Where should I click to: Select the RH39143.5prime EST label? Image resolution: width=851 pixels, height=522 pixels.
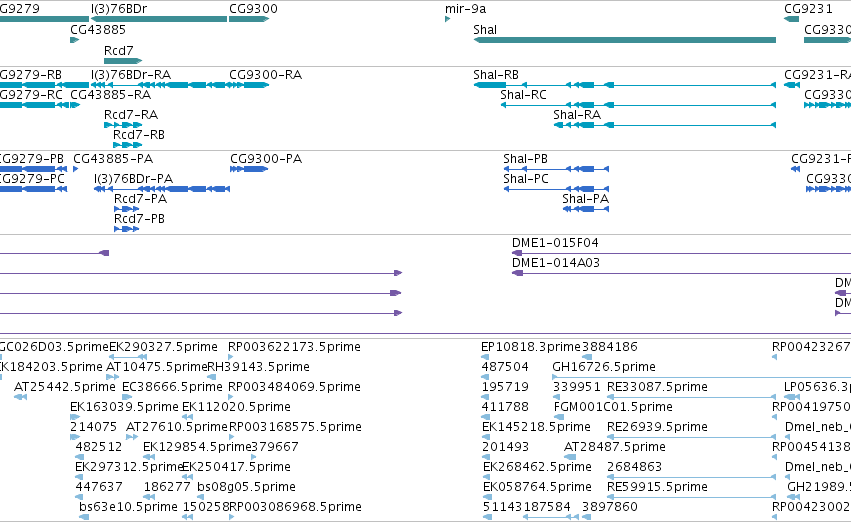click(x=258, y=367)
